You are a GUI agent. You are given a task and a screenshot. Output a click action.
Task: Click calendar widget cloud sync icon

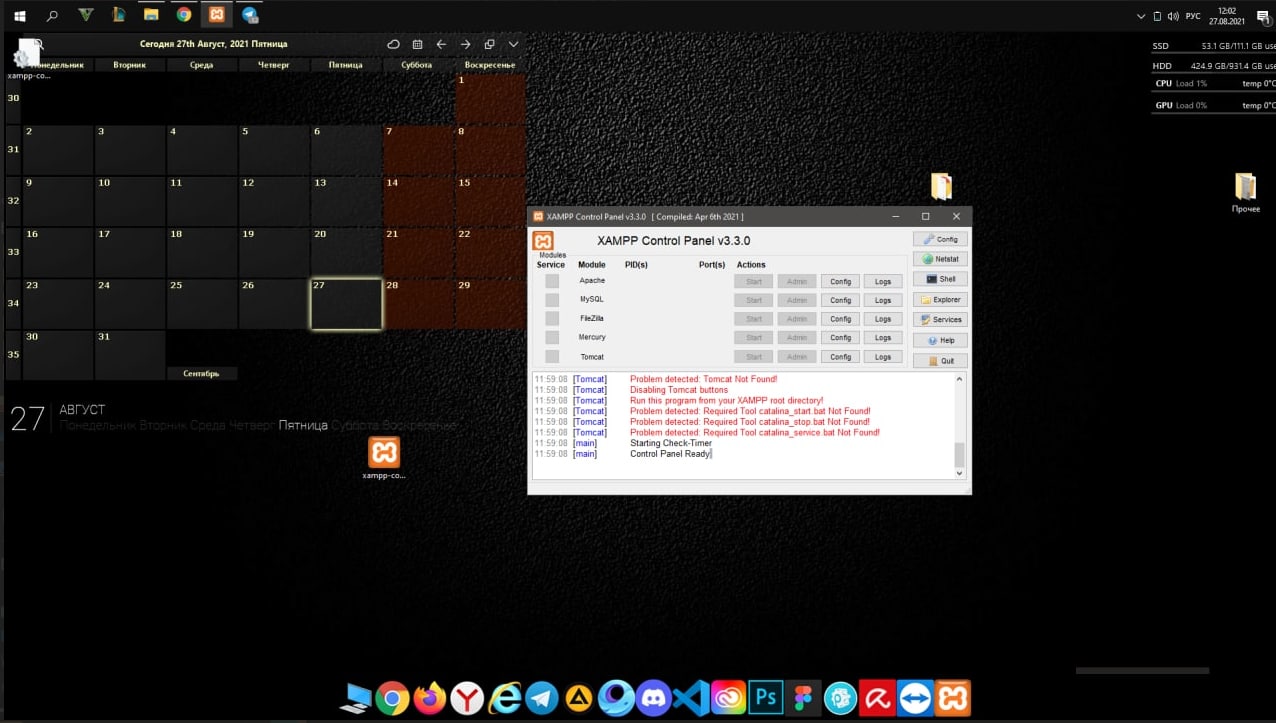[x=393, y=44]
